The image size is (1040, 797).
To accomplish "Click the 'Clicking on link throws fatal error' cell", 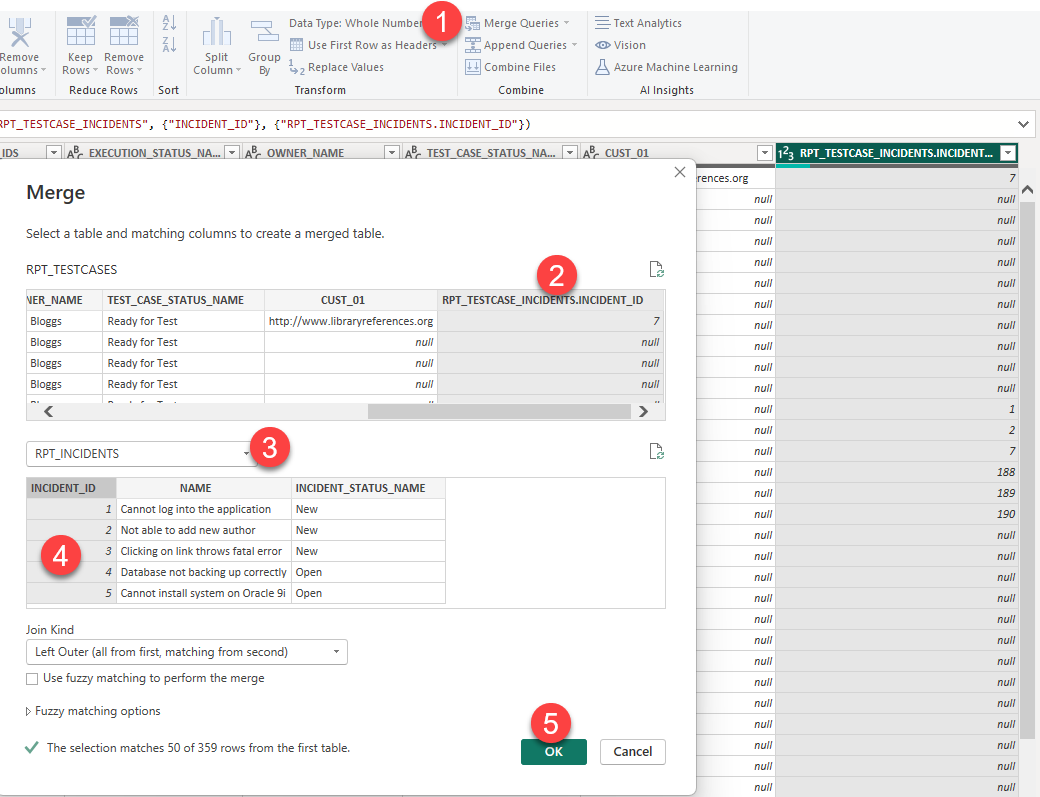I will tap(204, 551).
